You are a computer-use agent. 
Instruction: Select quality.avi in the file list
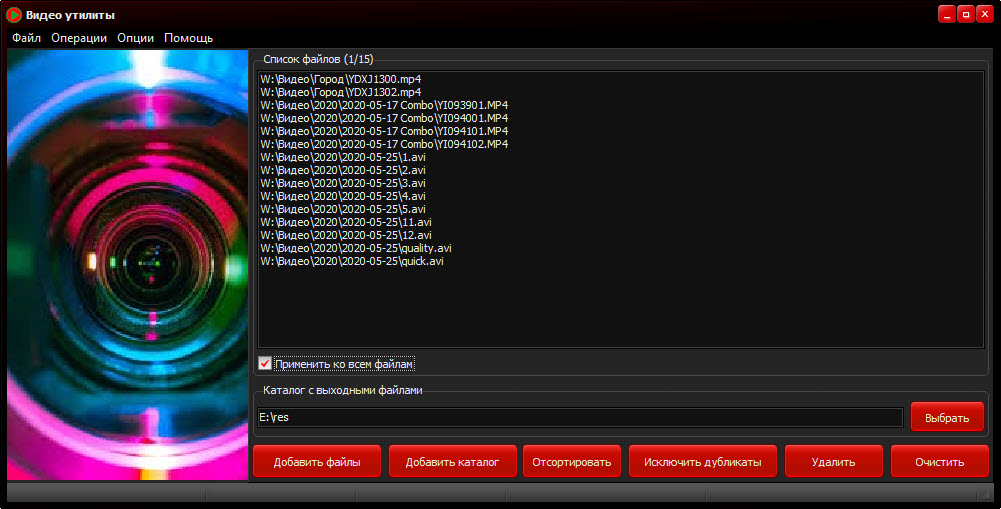[355, 248]
